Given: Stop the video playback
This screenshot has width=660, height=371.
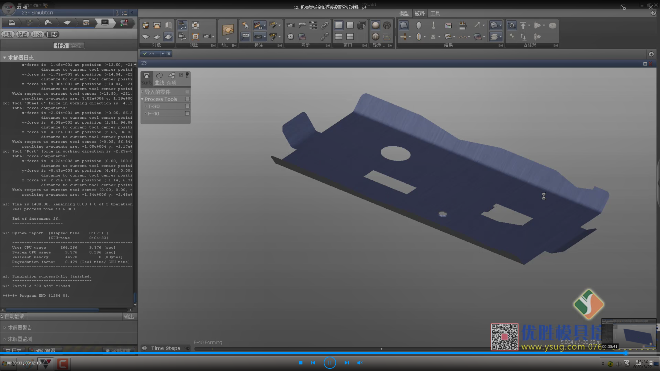Looking at the screenshot, I should tap(301, 363).
